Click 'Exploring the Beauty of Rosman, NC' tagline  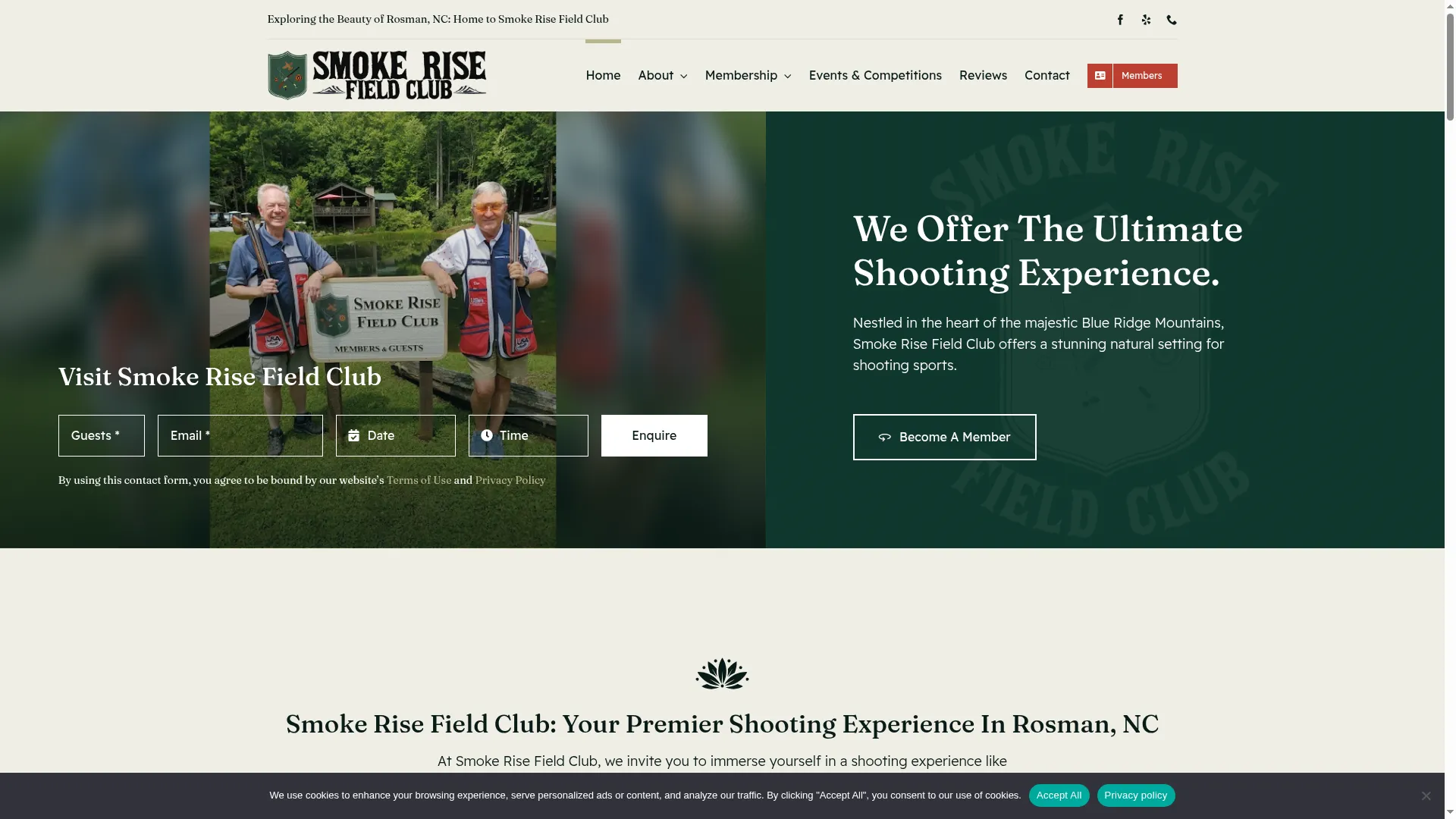pyautogui.click(x=438, y=19)
